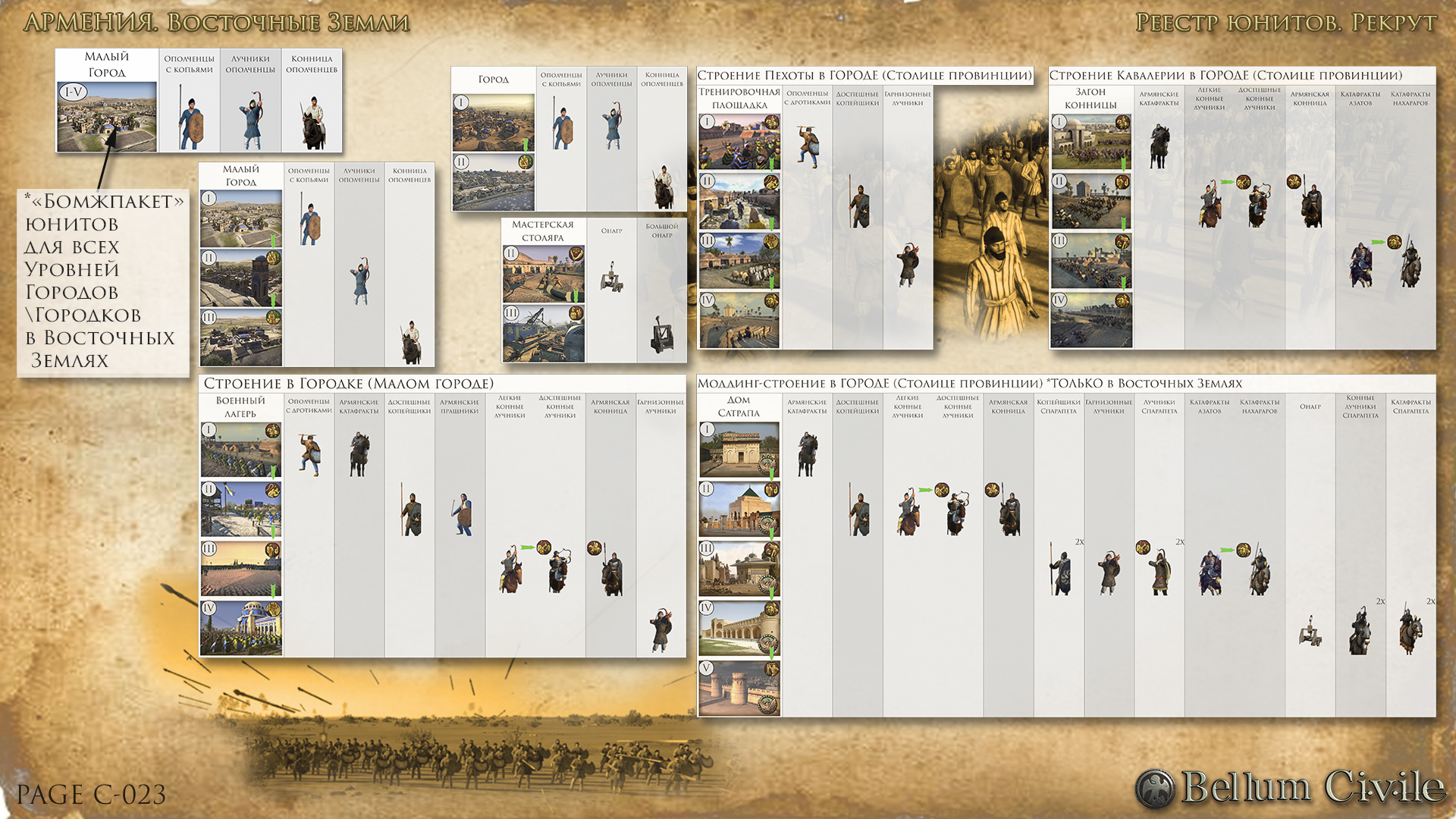Select Армянские пращники slinger unit in Военный лагерь
The height and width of the screenshot is (819, 1456).
click(460, 514)
